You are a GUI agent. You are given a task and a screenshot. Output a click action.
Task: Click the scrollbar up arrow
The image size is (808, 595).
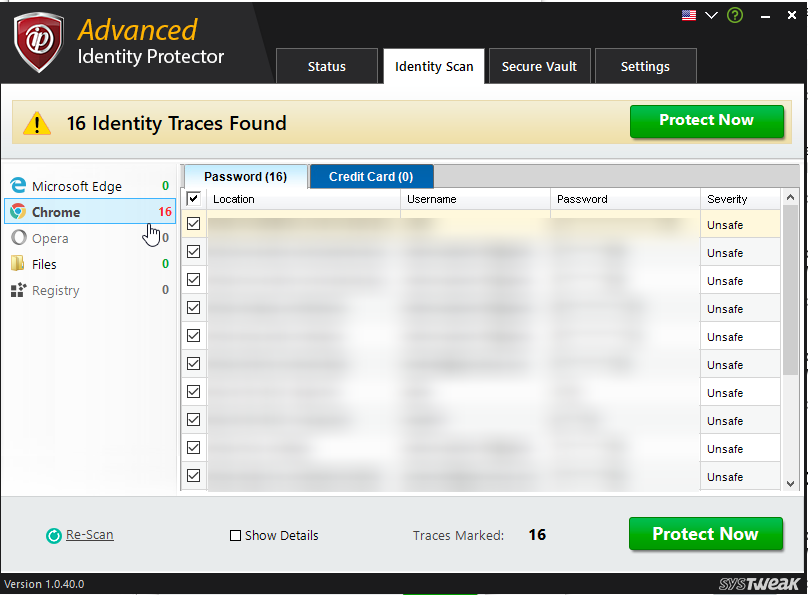click(789, 195)
